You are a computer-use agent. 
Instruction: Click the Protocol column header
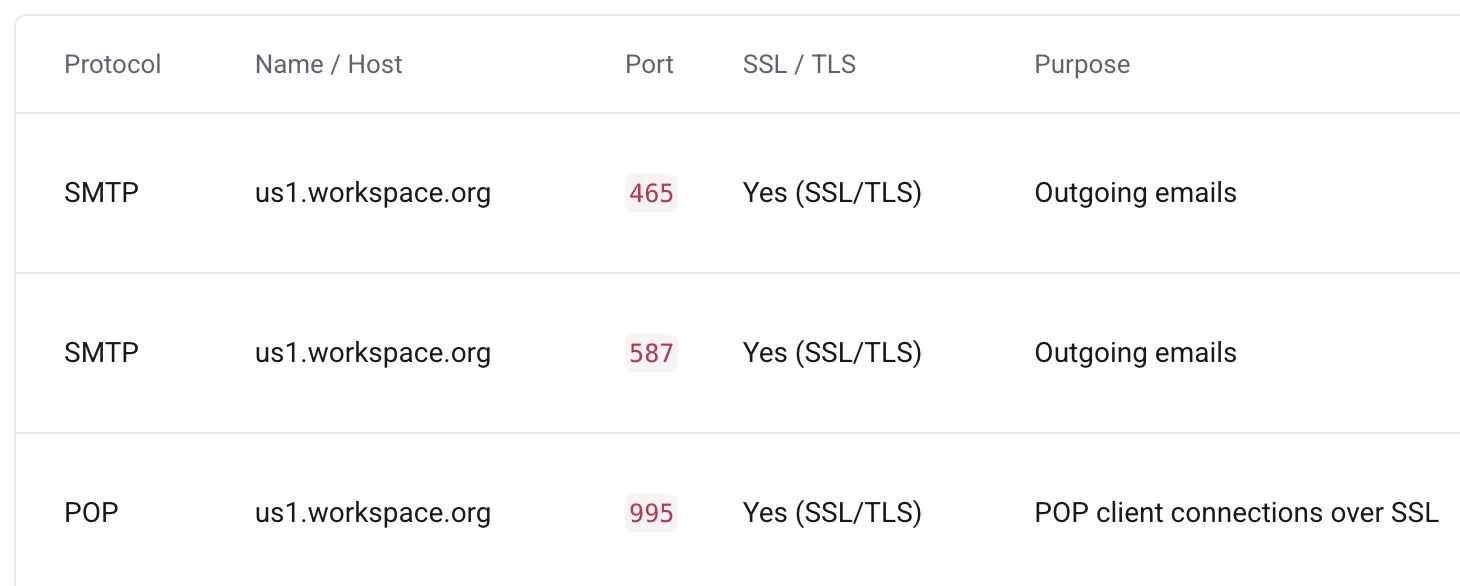[112, 65]
